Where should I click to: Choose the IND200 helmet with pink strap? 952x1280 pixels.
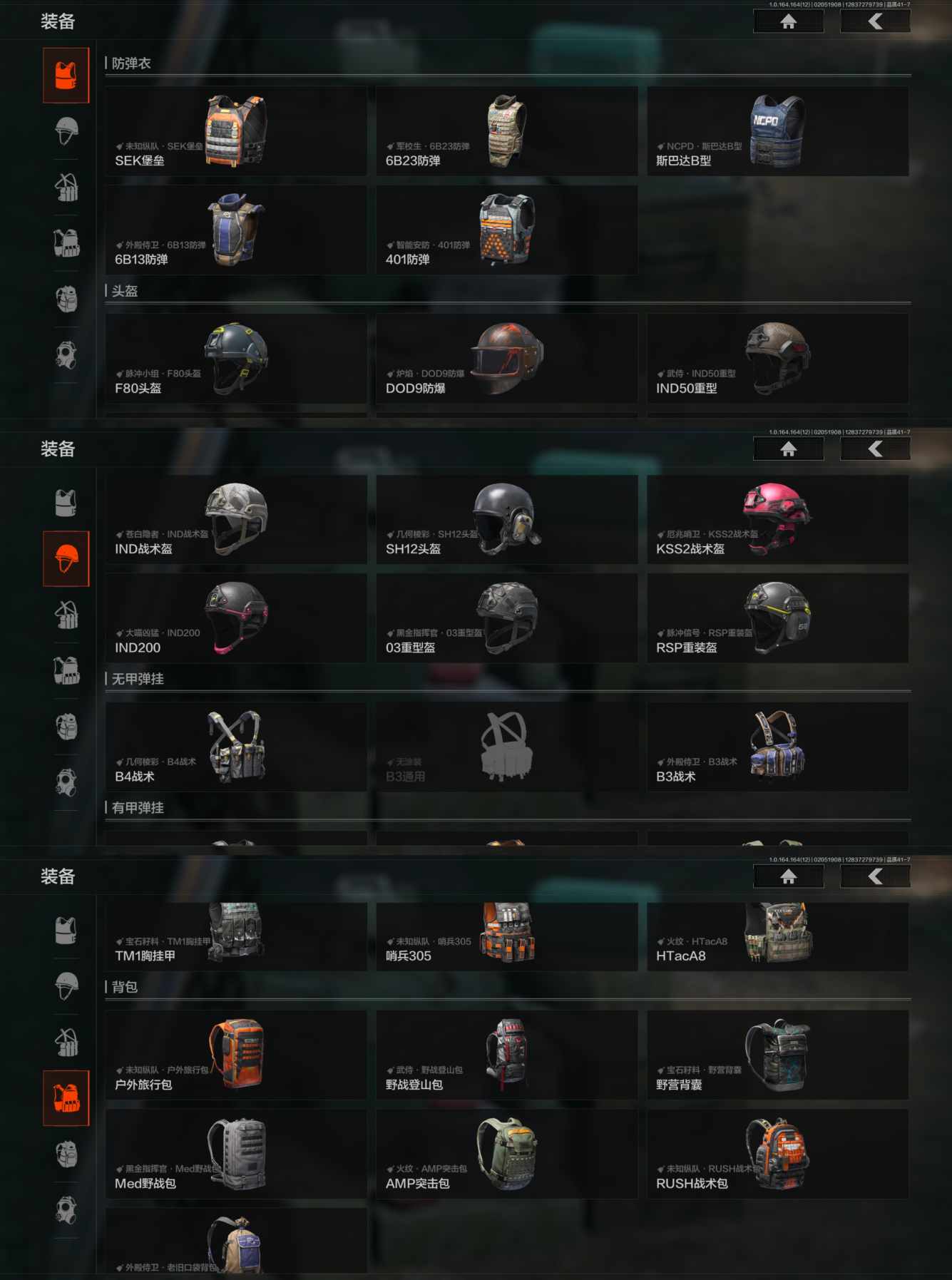(236, 618)
